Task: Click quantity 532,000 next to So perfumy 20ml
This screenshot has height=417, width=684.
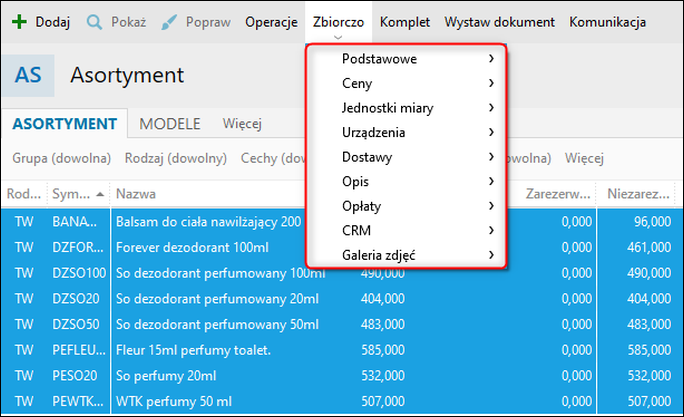Action: pos(383,376)
